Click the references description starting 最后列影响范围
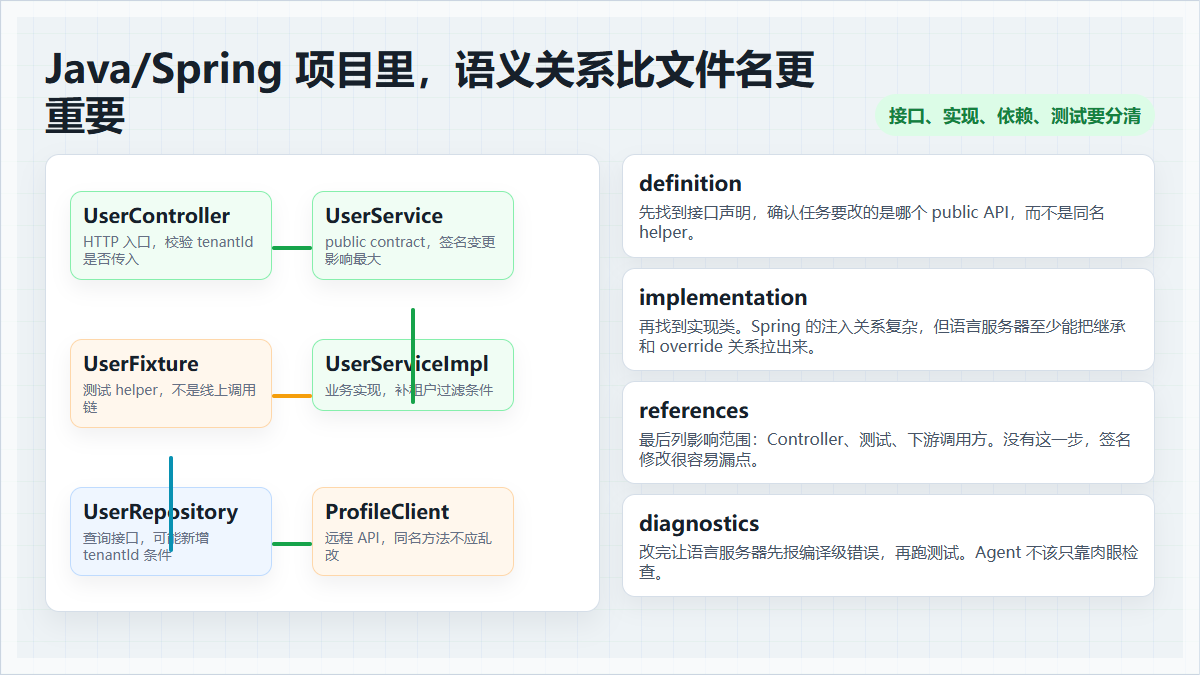Screen dimensions: 1200x675 point(885,449)
